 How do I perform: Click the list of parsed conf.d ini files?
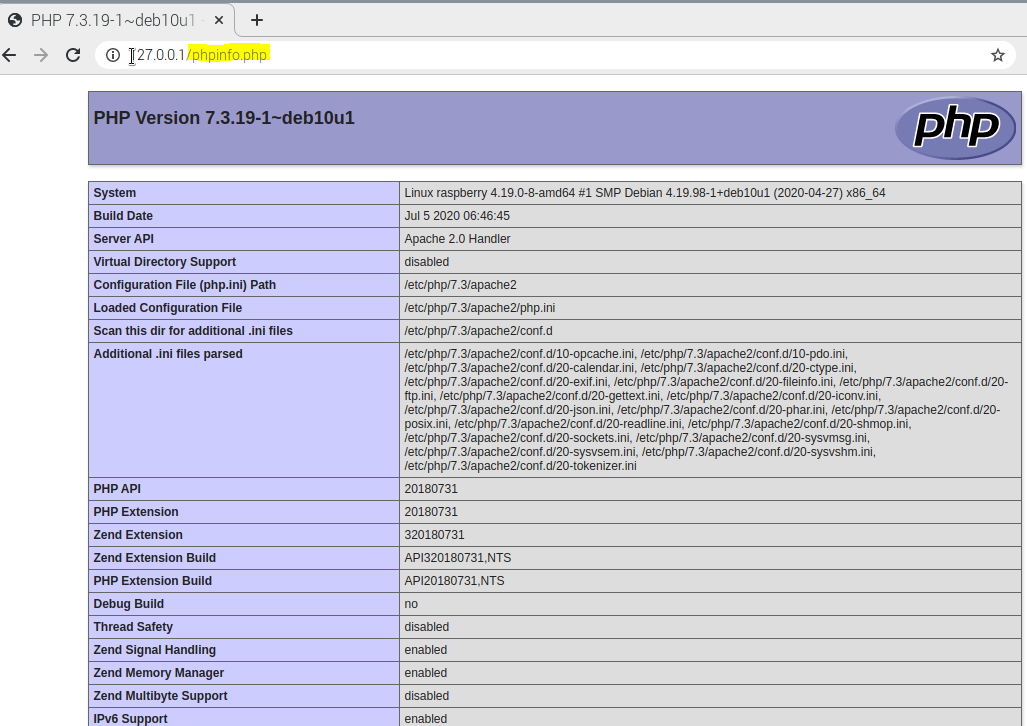[x=706, y=410]
